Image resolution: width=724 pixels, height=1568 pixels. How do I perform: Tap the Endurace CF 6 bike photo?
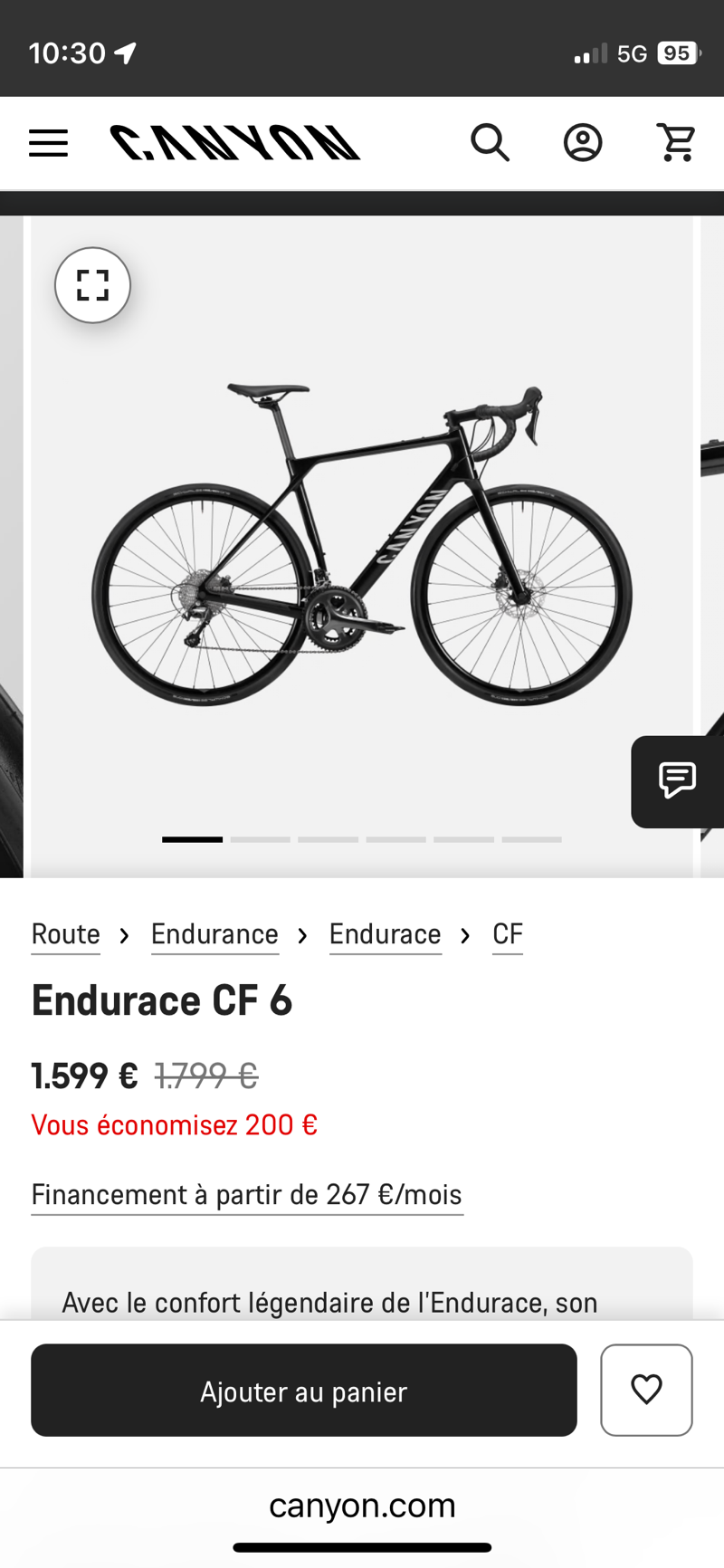(x=362, y=543)
